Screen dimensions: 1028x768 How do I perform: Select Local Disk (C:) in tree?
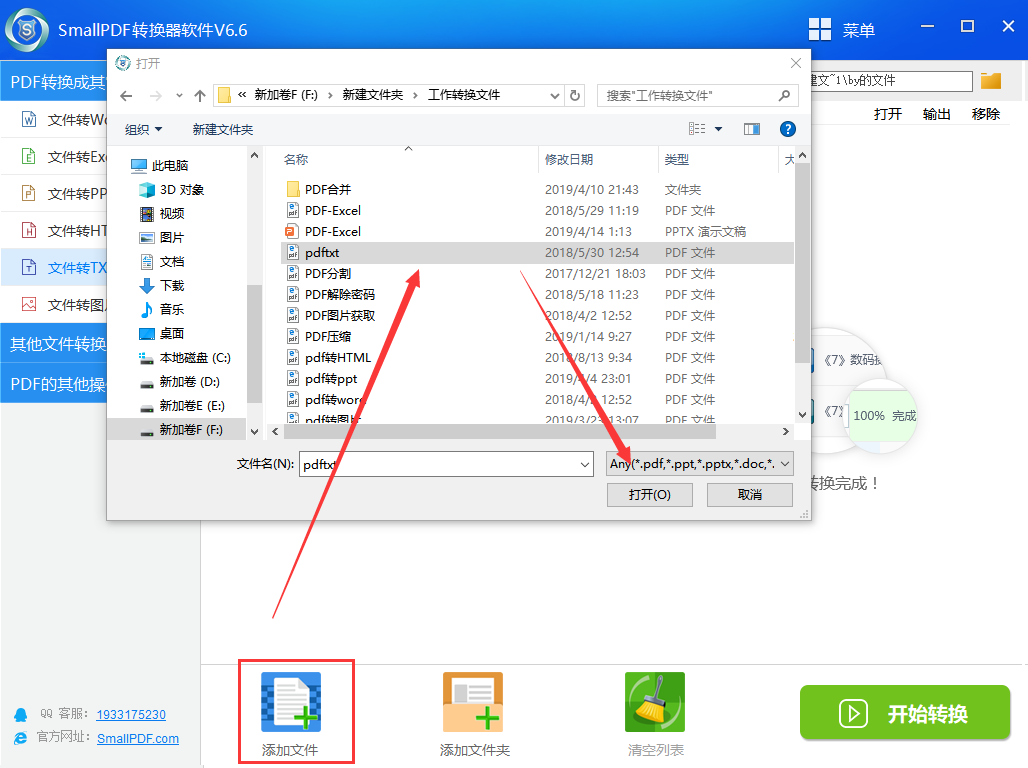[x=185, y=357]
